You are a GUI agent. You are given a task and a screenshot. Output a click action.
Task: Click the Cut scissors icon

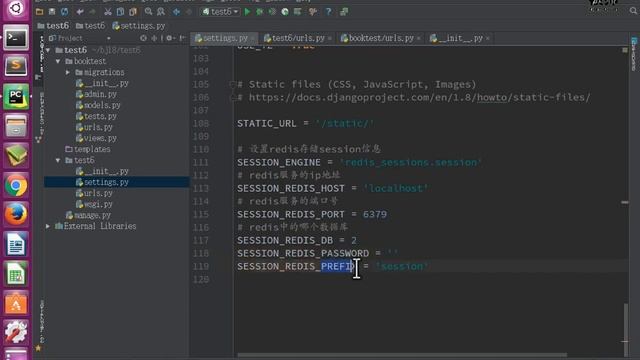[x=108, y=12]
